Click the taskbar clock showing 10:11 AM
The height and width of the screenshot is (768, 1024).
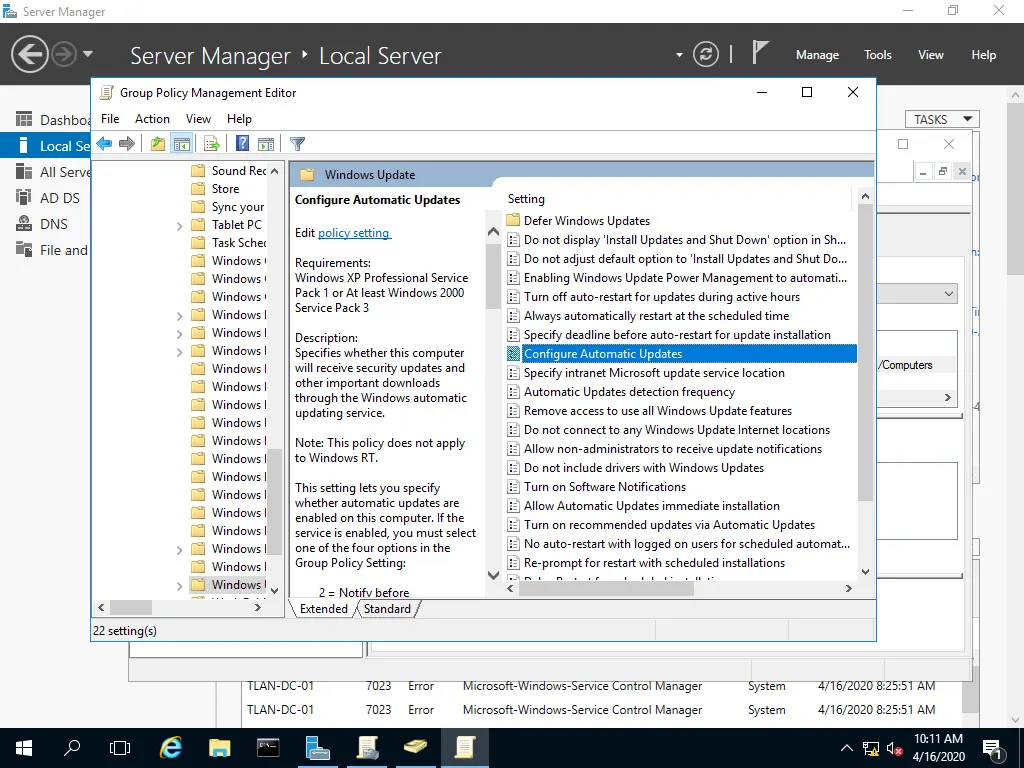pyautogui.click(x=938, y=748)
